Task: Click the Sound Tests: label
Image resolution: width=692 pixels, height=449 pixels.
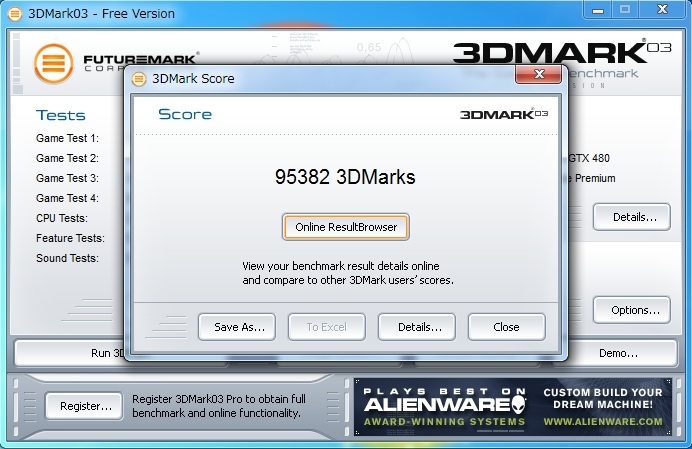Action: [67, 258]
